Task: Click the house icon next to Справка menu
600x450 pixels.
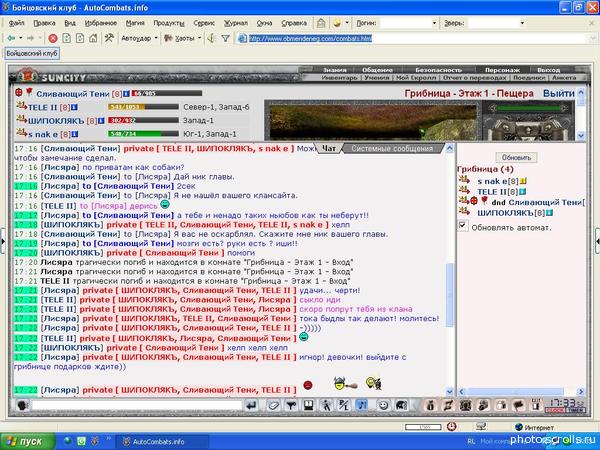Action: pos(321,23)
